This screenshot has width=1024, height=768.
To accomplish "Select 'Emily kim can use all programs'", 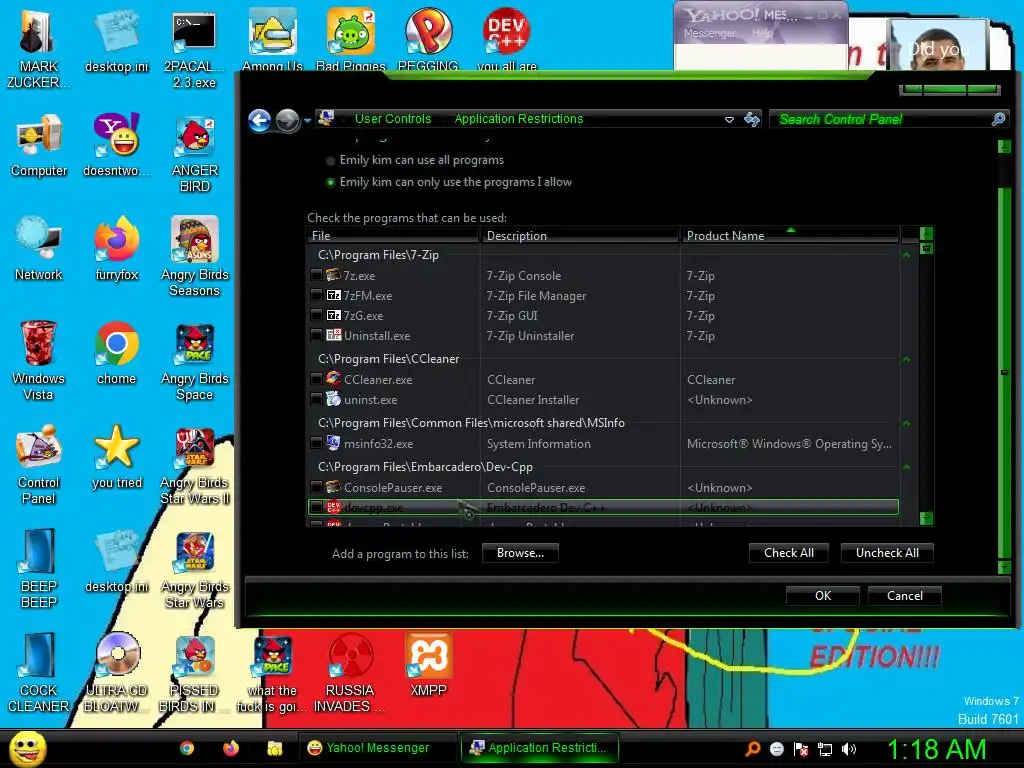I will pyautogui.click(x=330, y=161).
